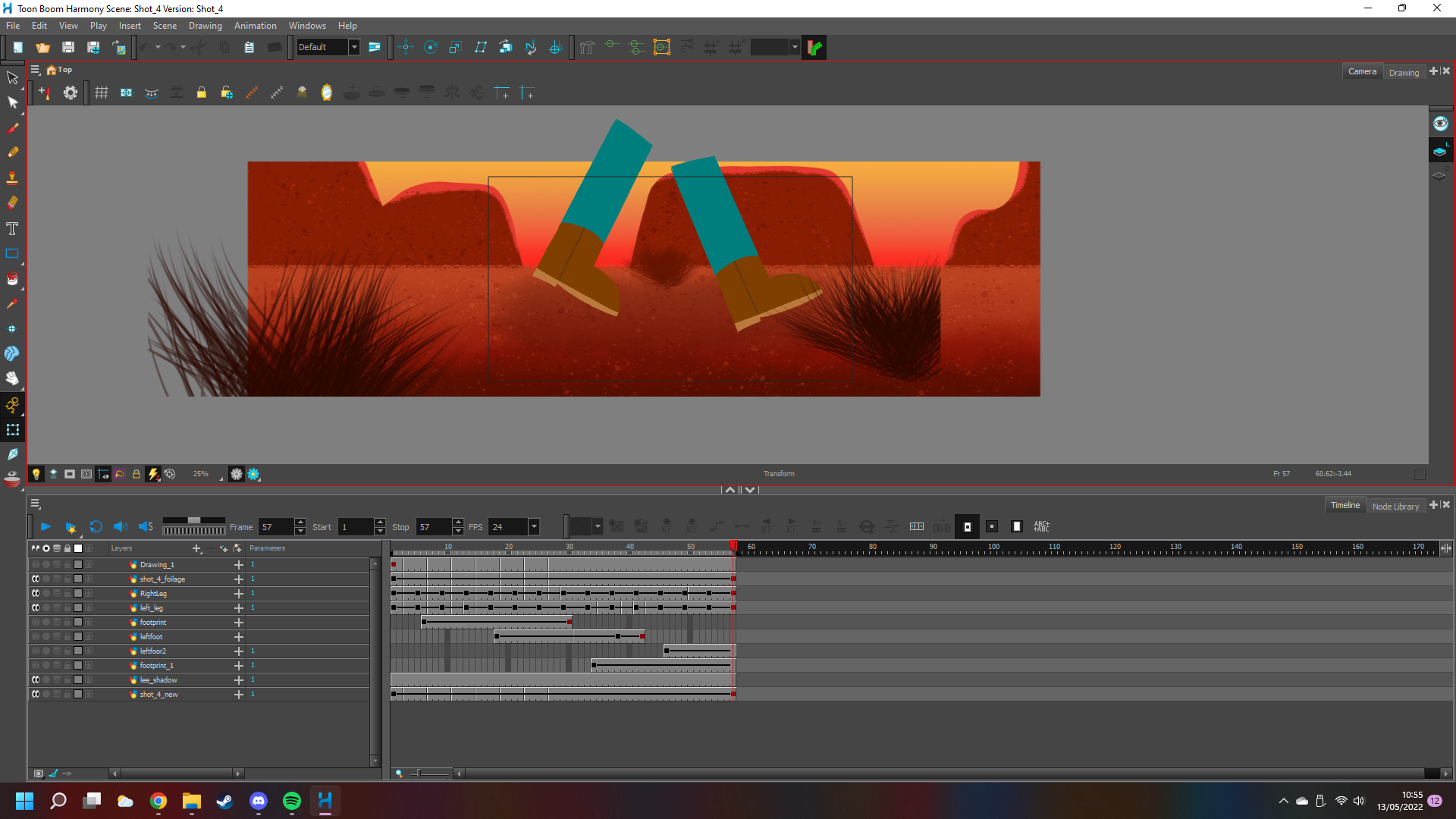This screenshot has width=1456, height=819.
Task: Select the Skew tool in animation toolbar
Action: point(481,47)
